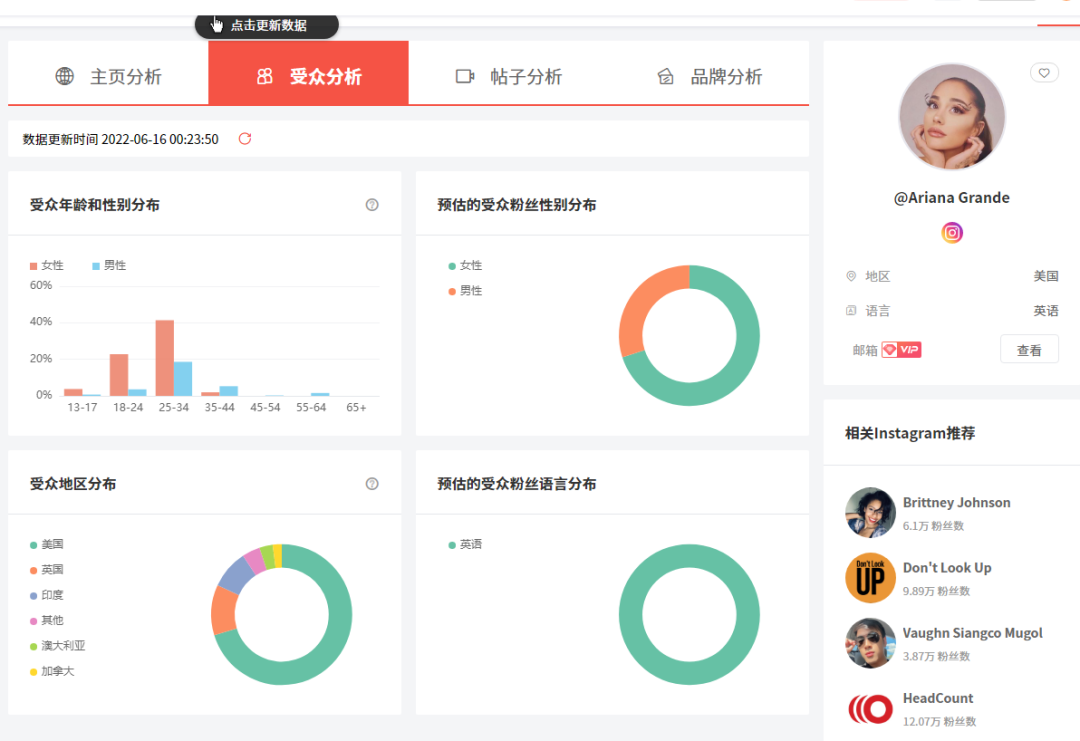Click the HeadCount logo avatar
Screen dimensions: 1080x741
[871, 709]
